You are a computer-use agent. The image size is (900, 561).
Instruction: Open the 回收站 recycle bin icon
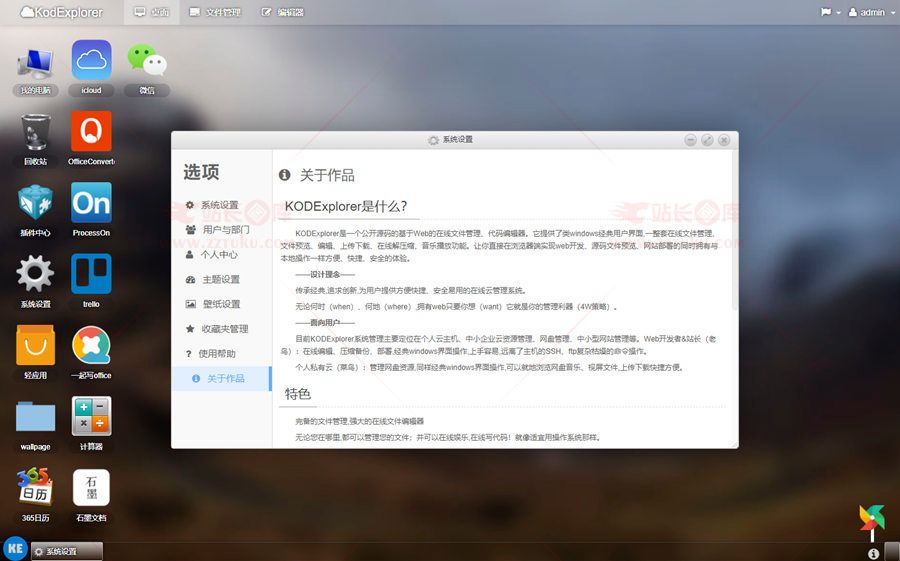coord(35,140)
